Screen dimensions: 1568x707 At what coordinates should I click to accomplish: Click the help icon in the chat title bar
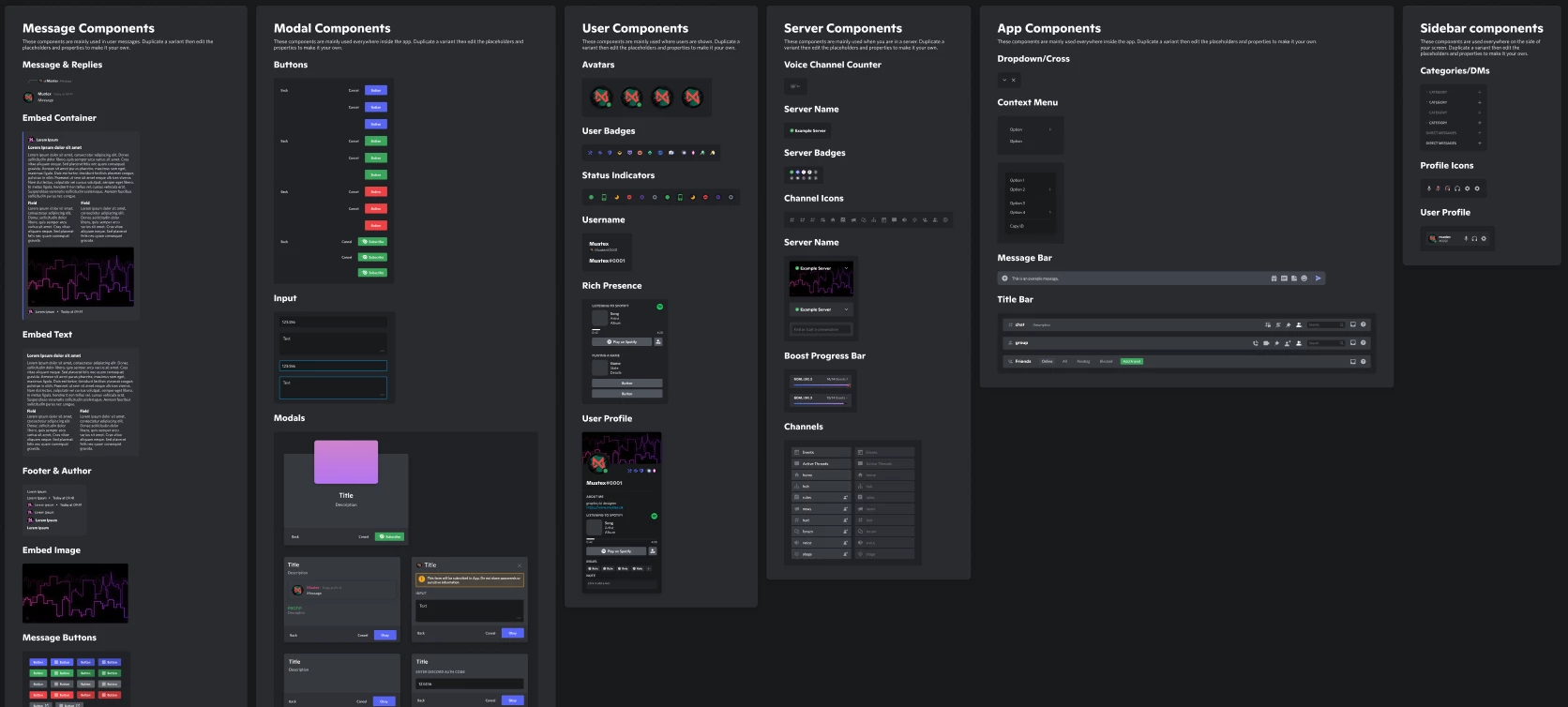pyautogui.click(x=1363, y=324)
